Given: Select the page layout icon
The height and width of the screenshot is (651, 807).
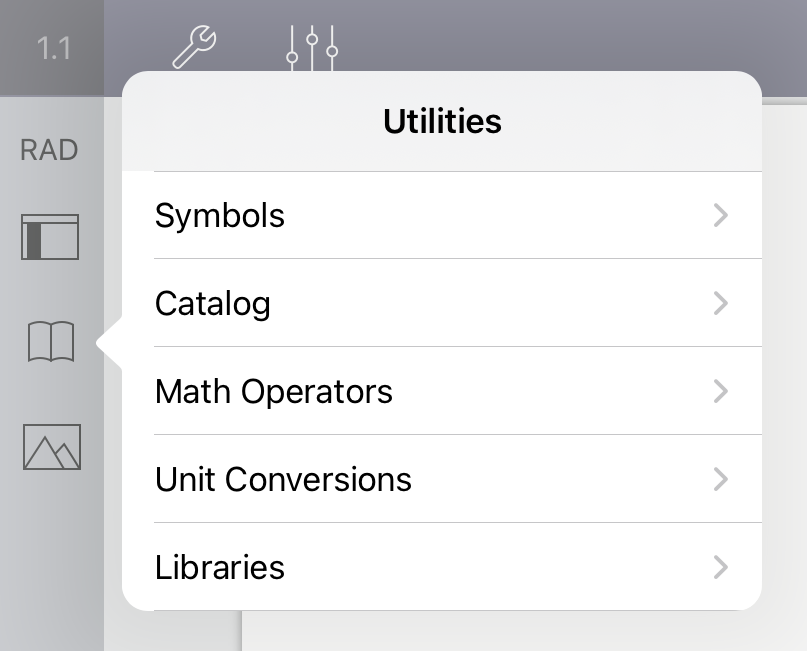Looking at the screenshot, I should [x=50, y=237].
